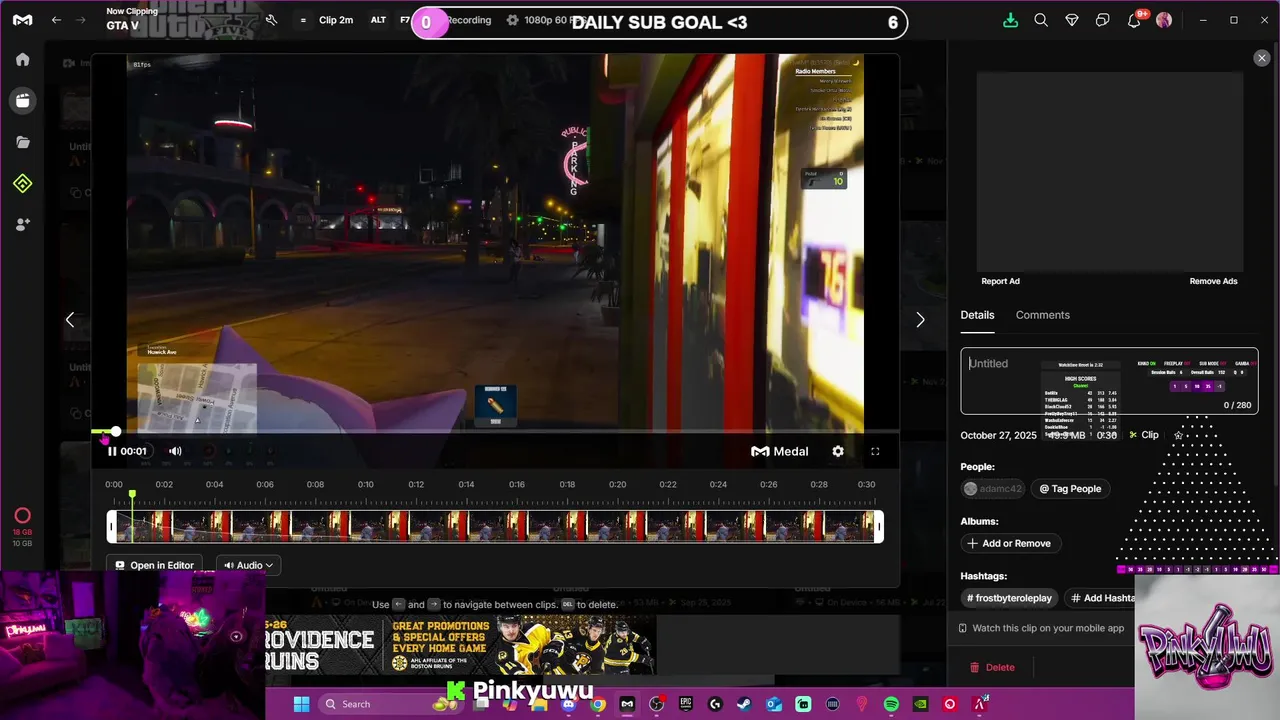Image resolution: width=1280 pixels, height=720 pixels.
Task: Open Discord from the taskbar
Action: coord(569,704)
